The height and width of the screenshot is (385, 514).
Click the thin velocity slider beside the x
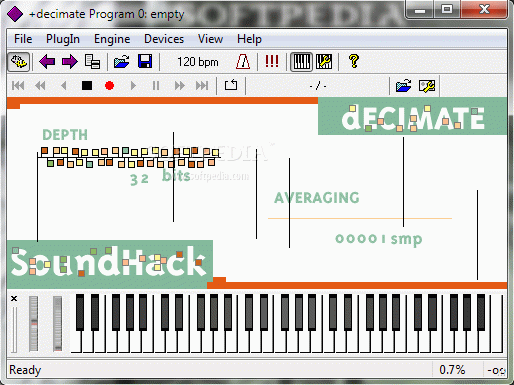[14, 329]
